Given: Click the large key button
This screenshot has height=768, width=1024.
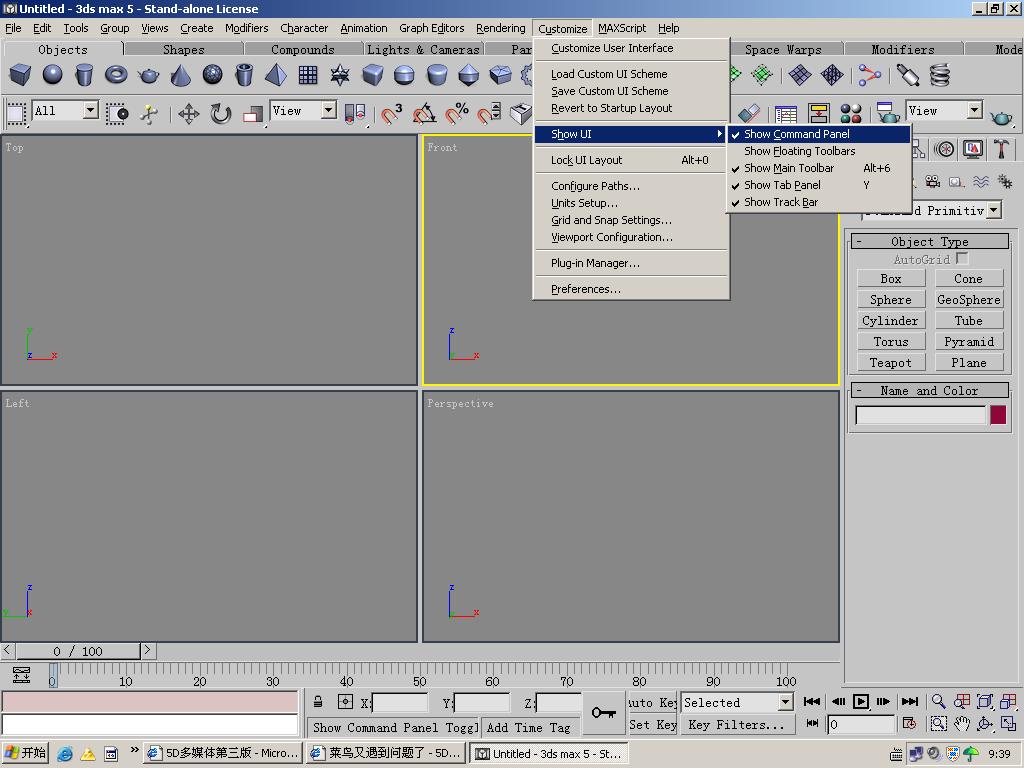Looking at the screenshot, I should click(603, 712).
